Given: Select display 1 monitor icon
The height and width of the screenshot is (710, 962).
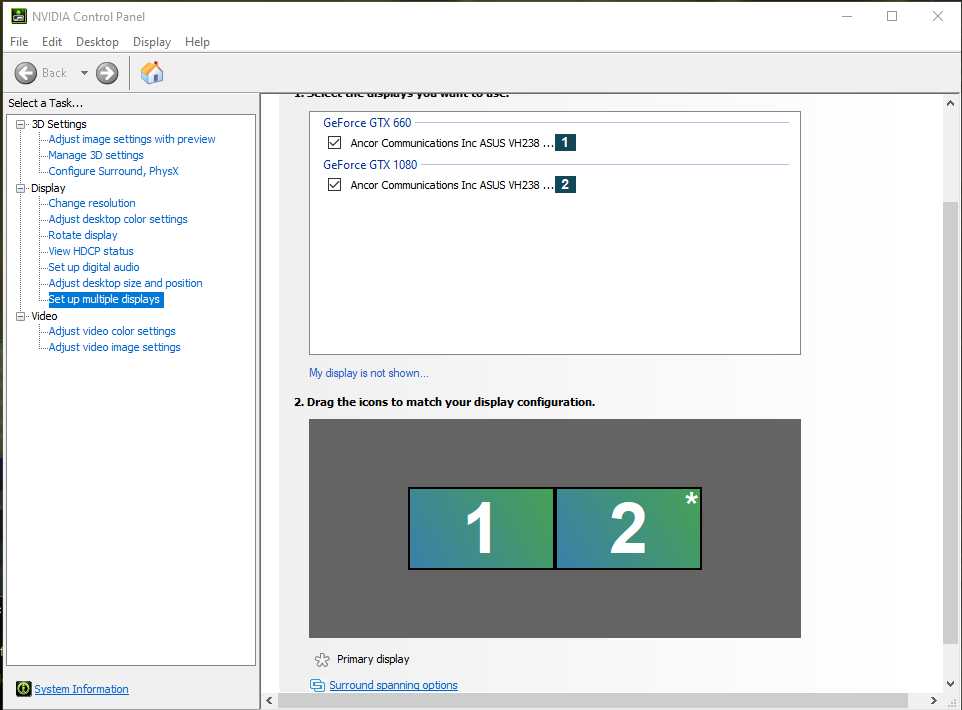Looking at the screenshot, I should (x=481, y=528).
